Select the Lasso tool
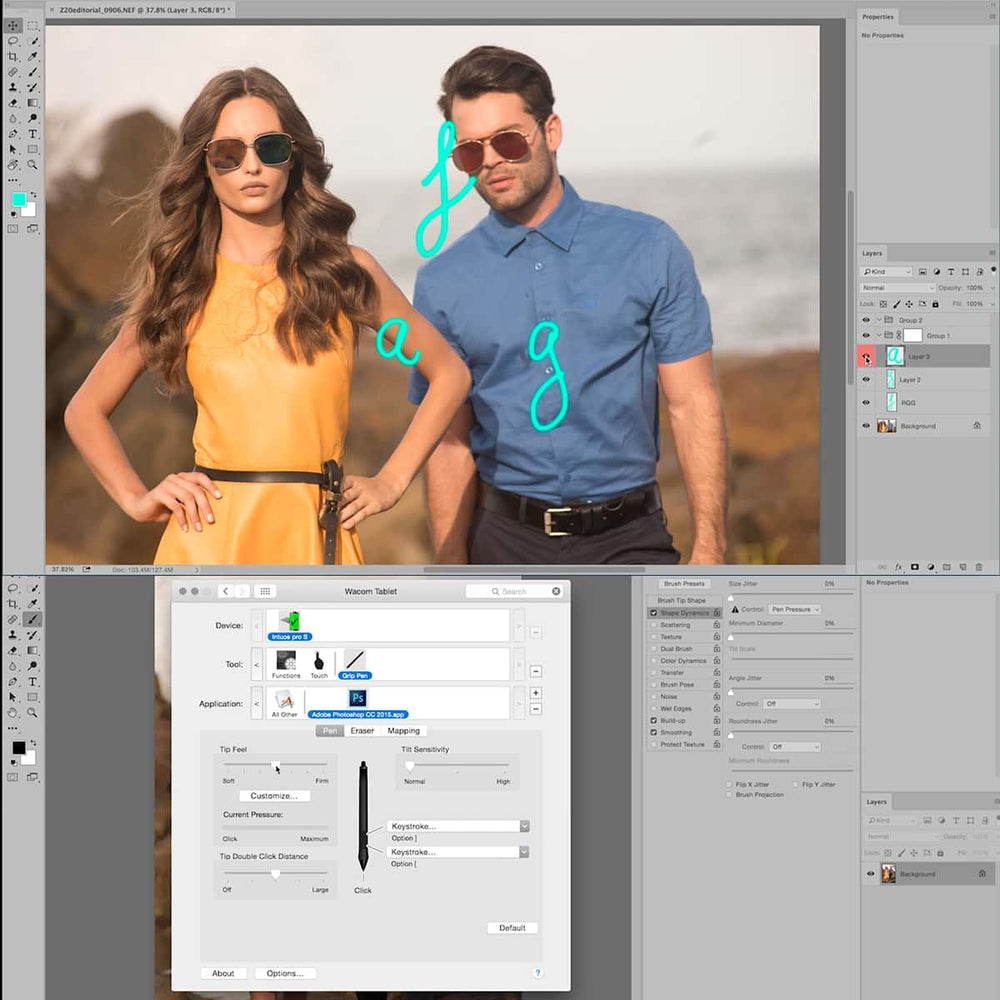Image resolution: width=1000 pixels, height=1000 pixels. (12, 41)
